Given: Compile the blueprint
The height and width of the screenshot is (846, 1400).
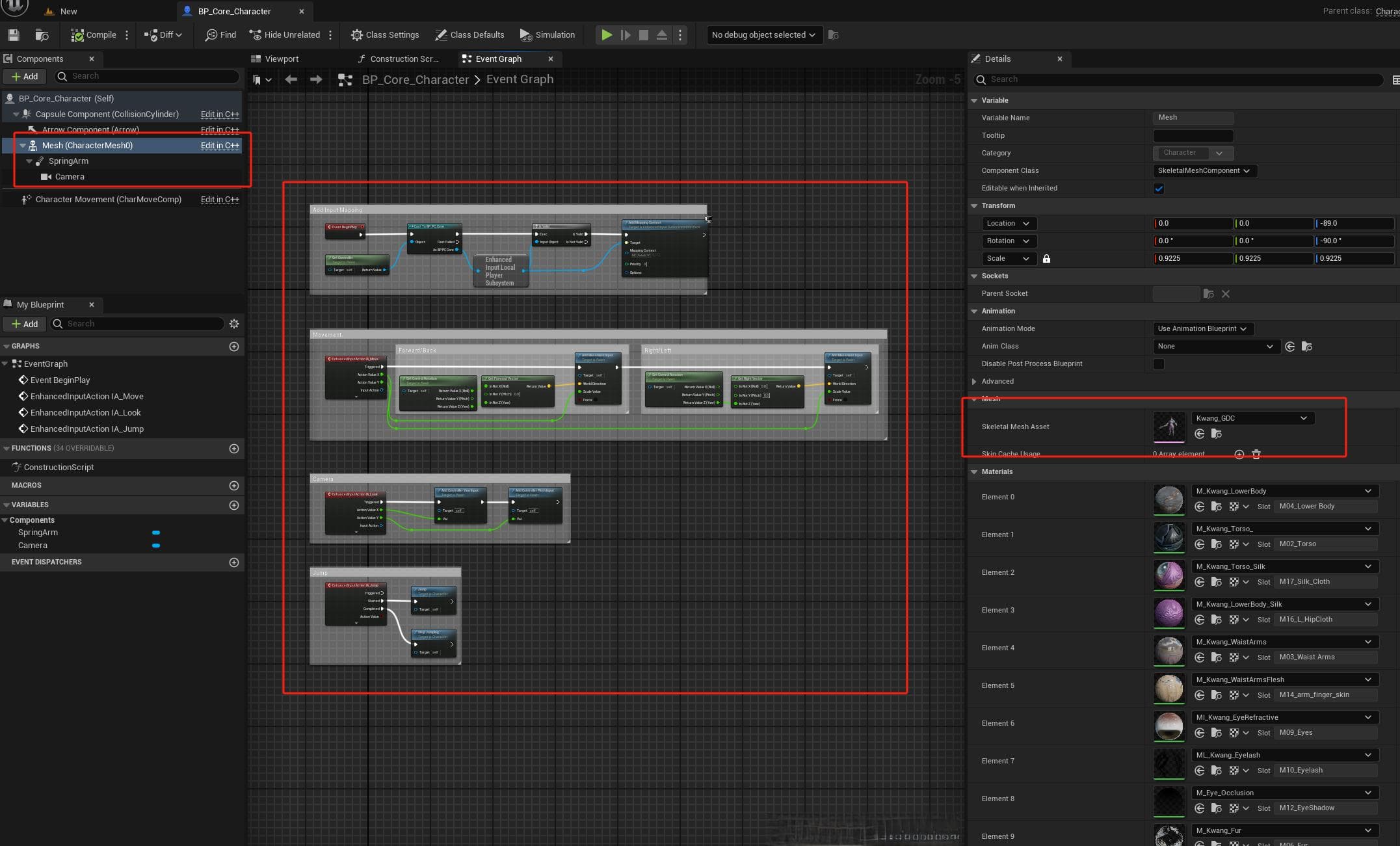Looking at the screenshot, I should point(94,35).
